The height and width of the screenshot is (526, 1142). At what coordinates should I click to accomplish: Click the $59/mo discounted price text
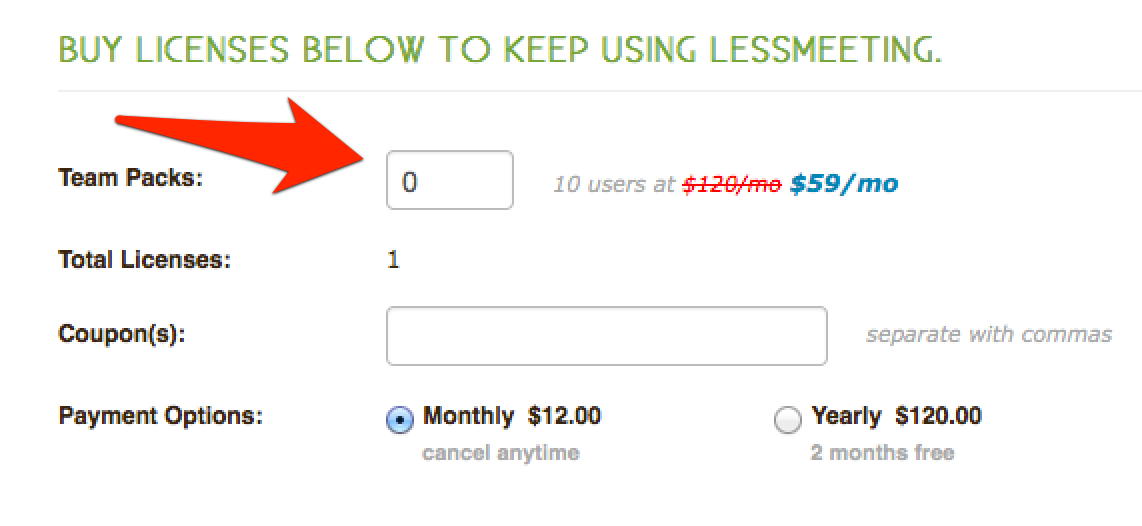(843, 184)
